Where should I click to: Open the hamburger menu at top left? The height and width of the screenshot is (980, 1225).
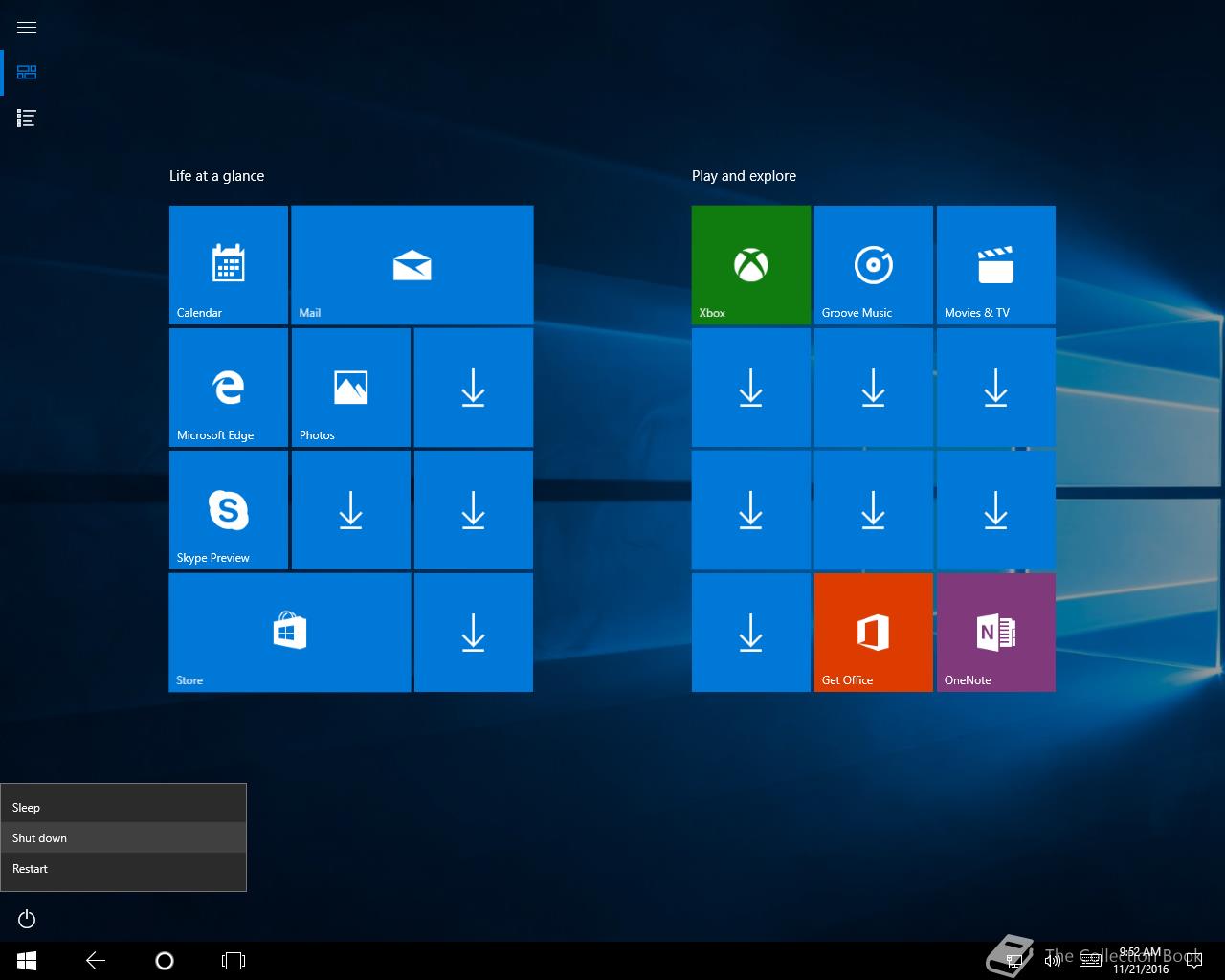(27, 27)
